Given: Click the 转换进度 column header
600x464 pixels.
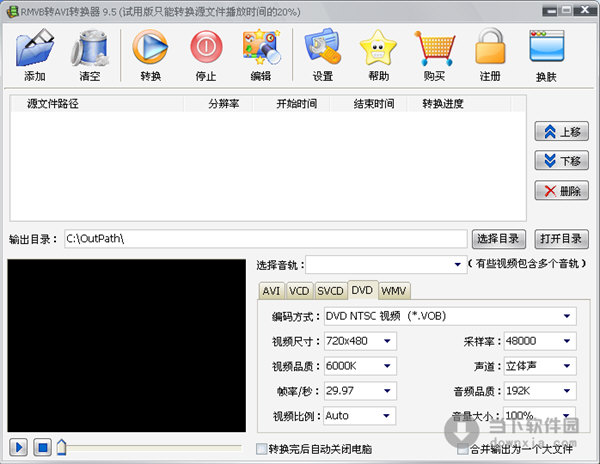Looking at the screenshot, I should (x=459, y=104).
